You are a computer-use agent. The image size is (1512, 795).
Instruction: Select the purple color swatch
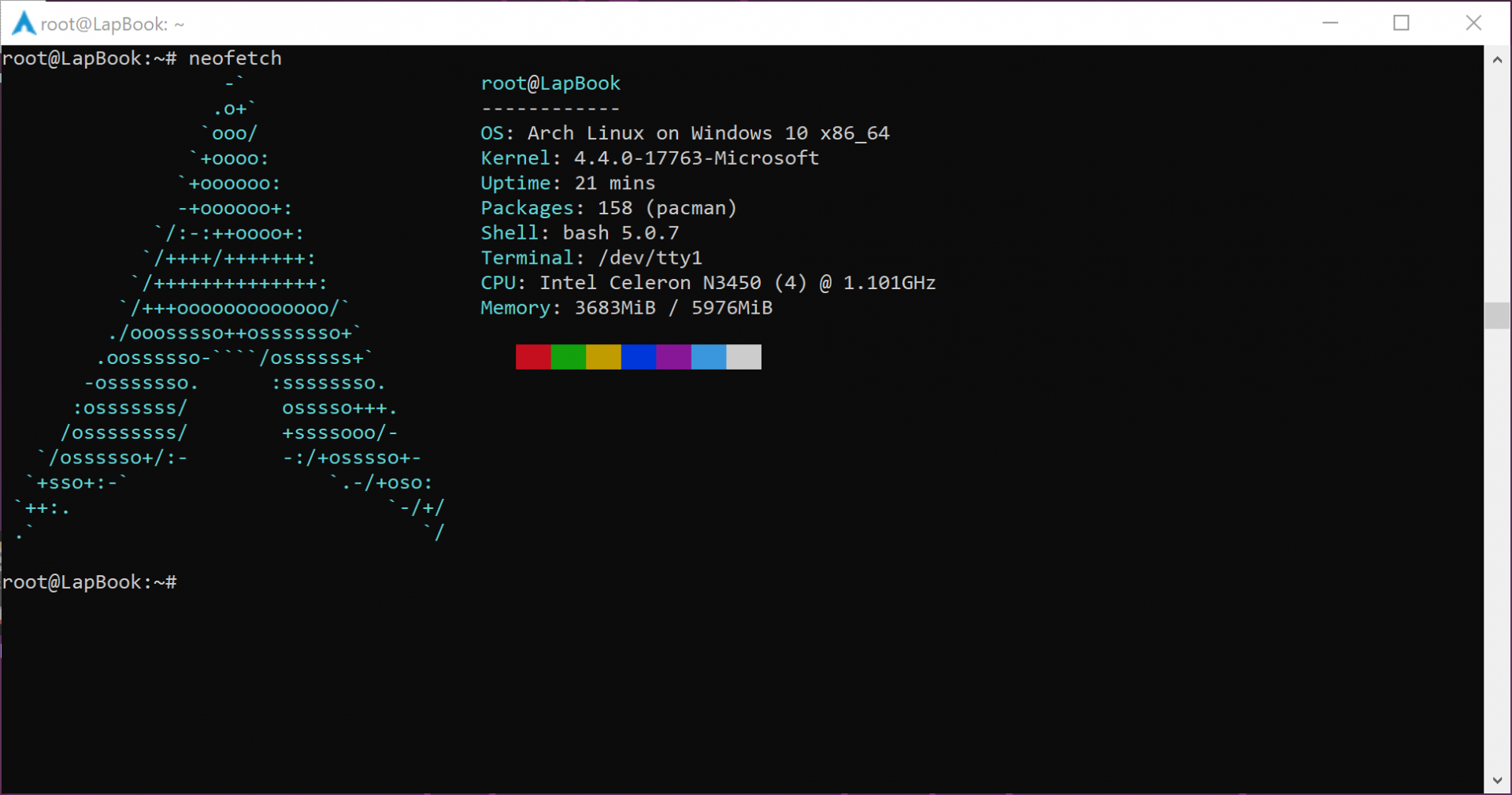(x=673, y=357)
